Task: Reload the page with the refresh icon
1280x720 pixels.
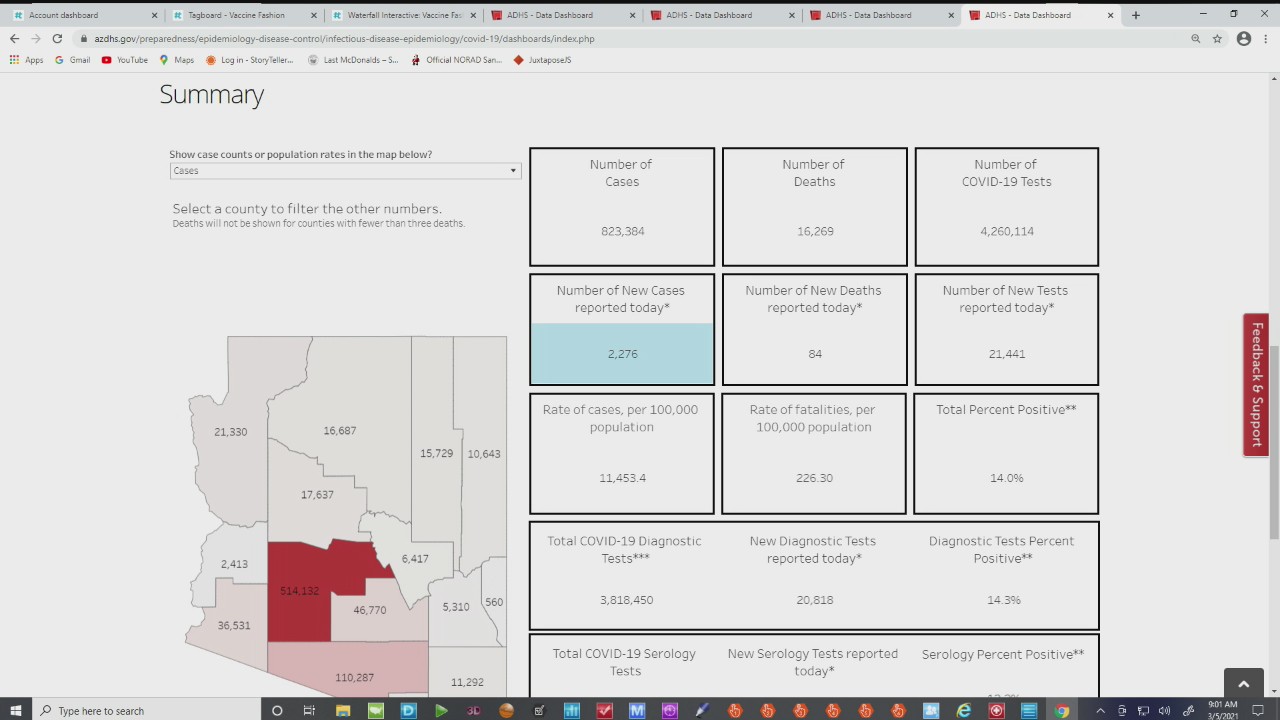Action: (57, 38)
